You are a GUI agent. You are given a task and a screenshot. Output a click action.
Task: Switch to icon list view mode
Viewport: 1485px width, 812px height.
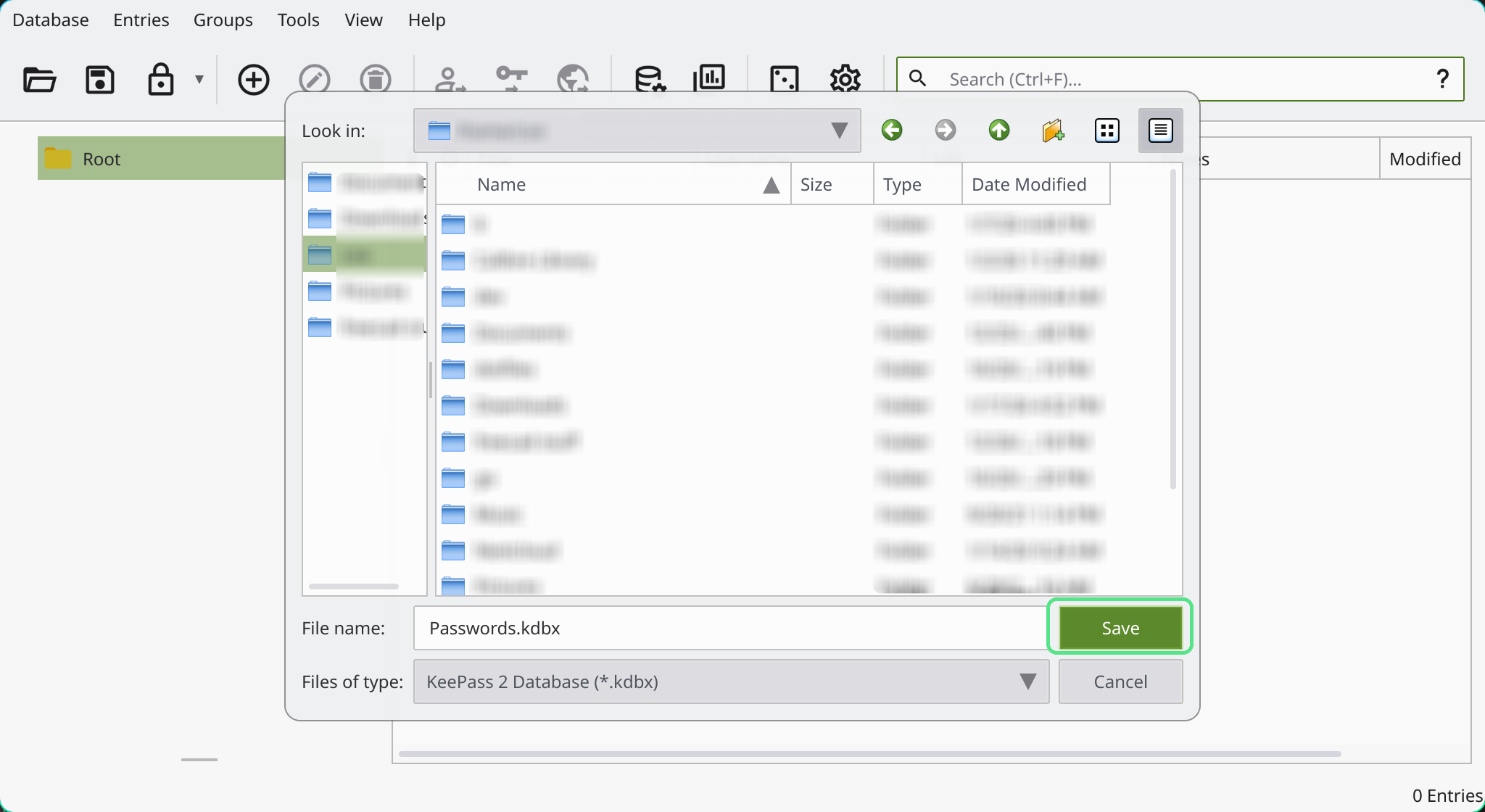click(1106, 130)
